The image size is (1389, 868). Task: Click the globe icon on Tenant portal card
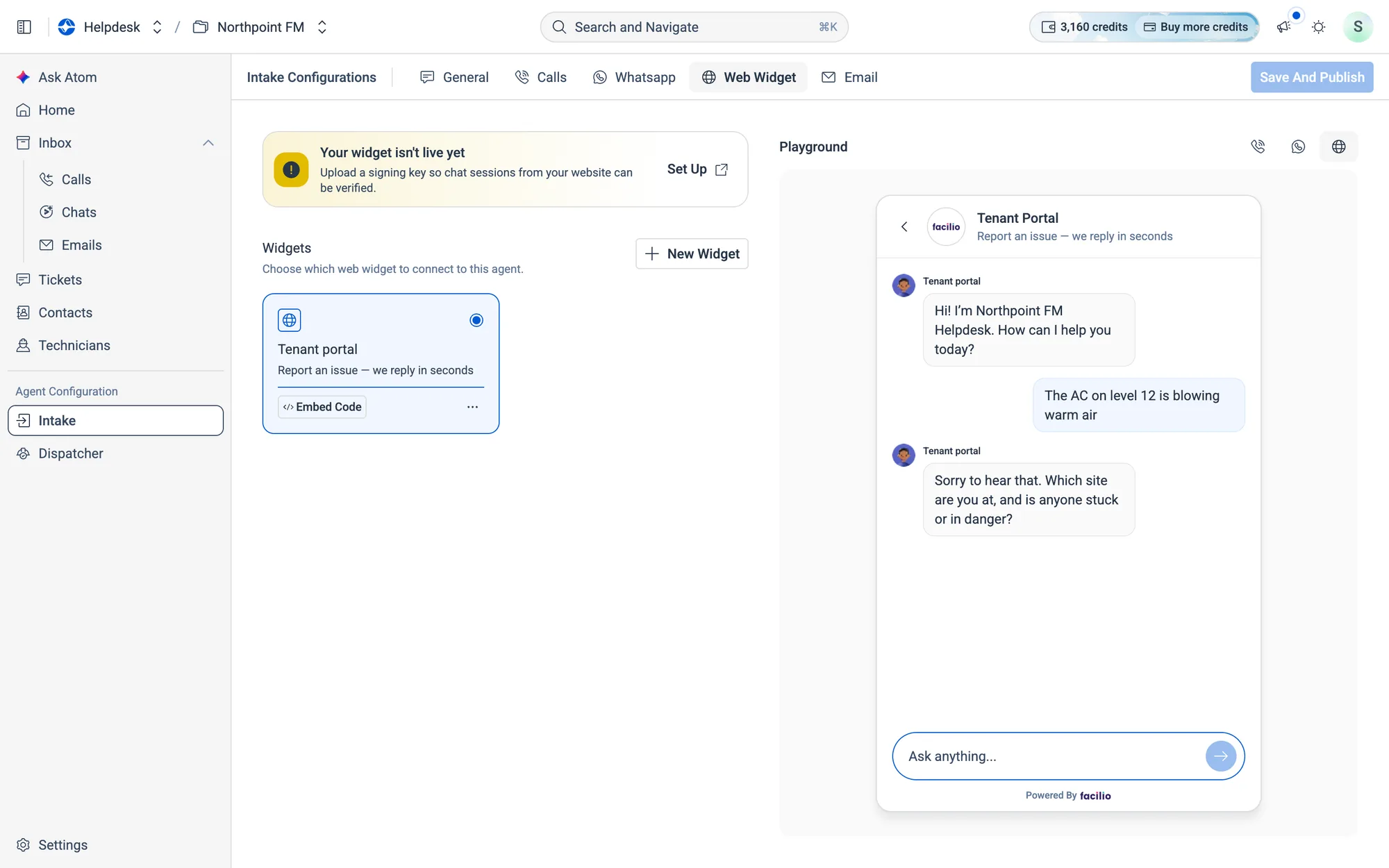[x=290, y=320]
